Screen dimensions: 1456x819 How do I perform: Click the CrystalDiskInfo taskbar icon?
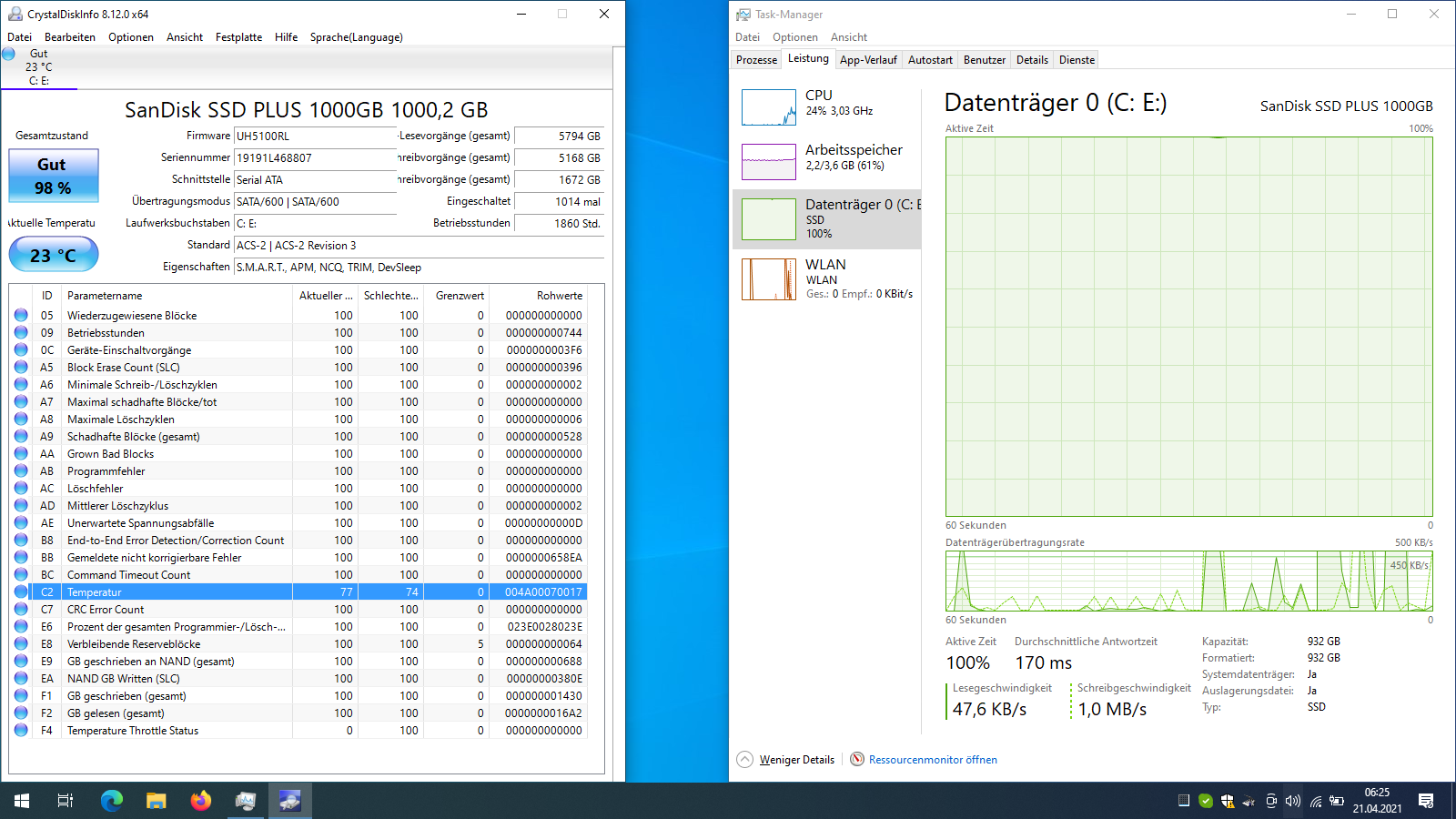coord(290,801)
